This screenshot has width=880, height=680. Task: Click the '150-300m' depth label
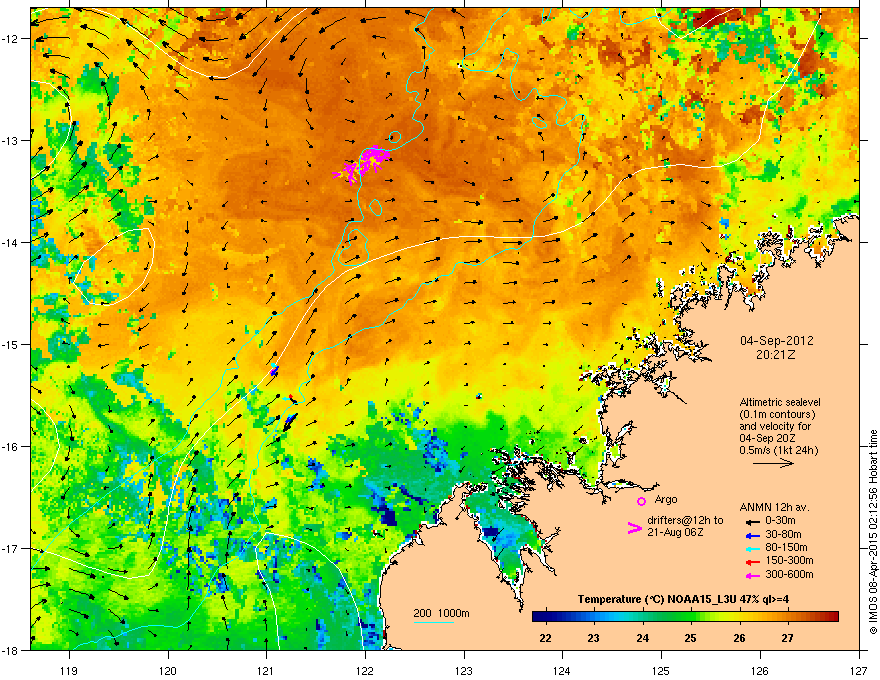coord(790,560)
